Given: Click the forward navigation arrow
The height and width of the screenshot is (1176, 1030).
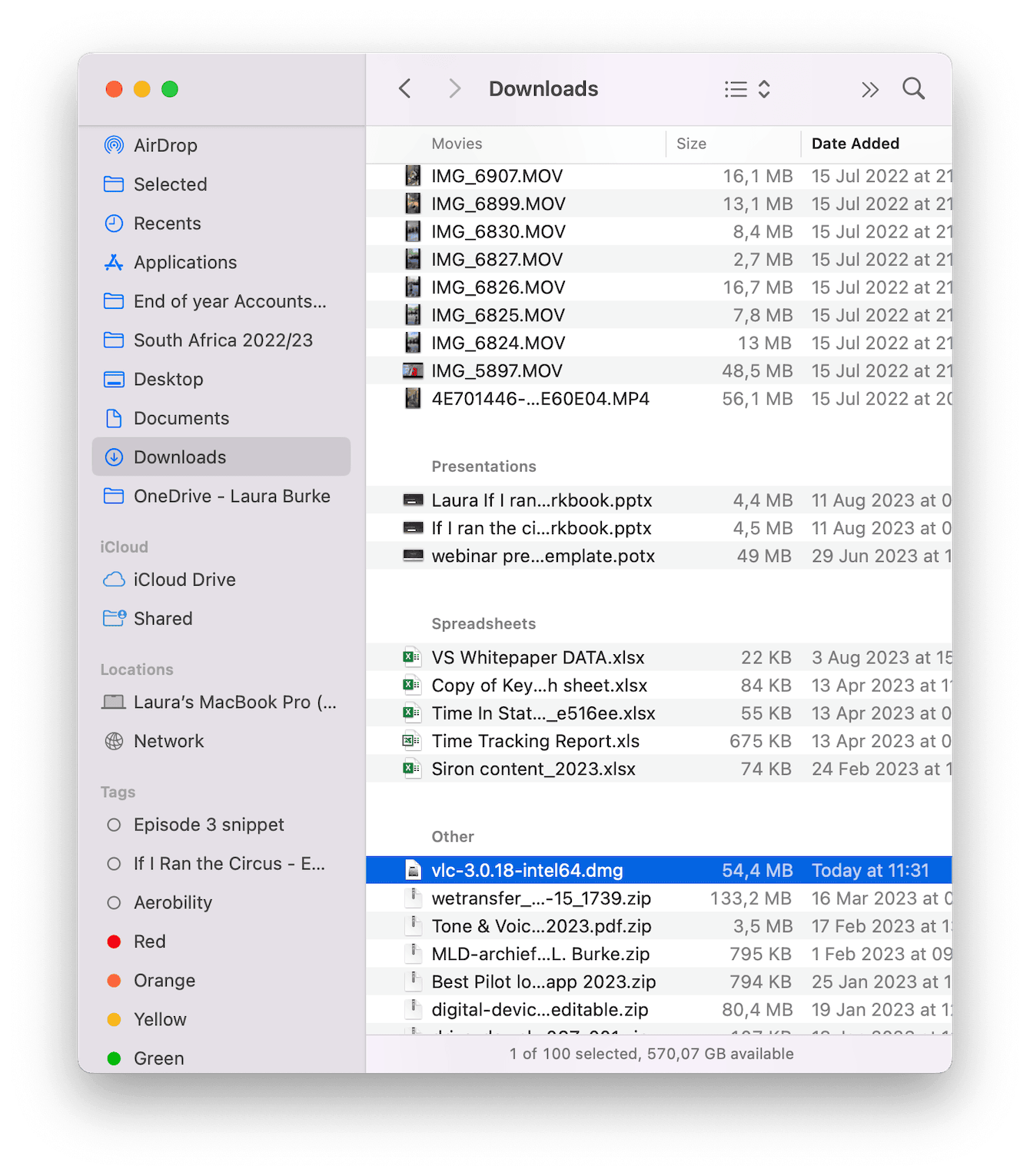Looking at the screenshot, I should (454, 88).
